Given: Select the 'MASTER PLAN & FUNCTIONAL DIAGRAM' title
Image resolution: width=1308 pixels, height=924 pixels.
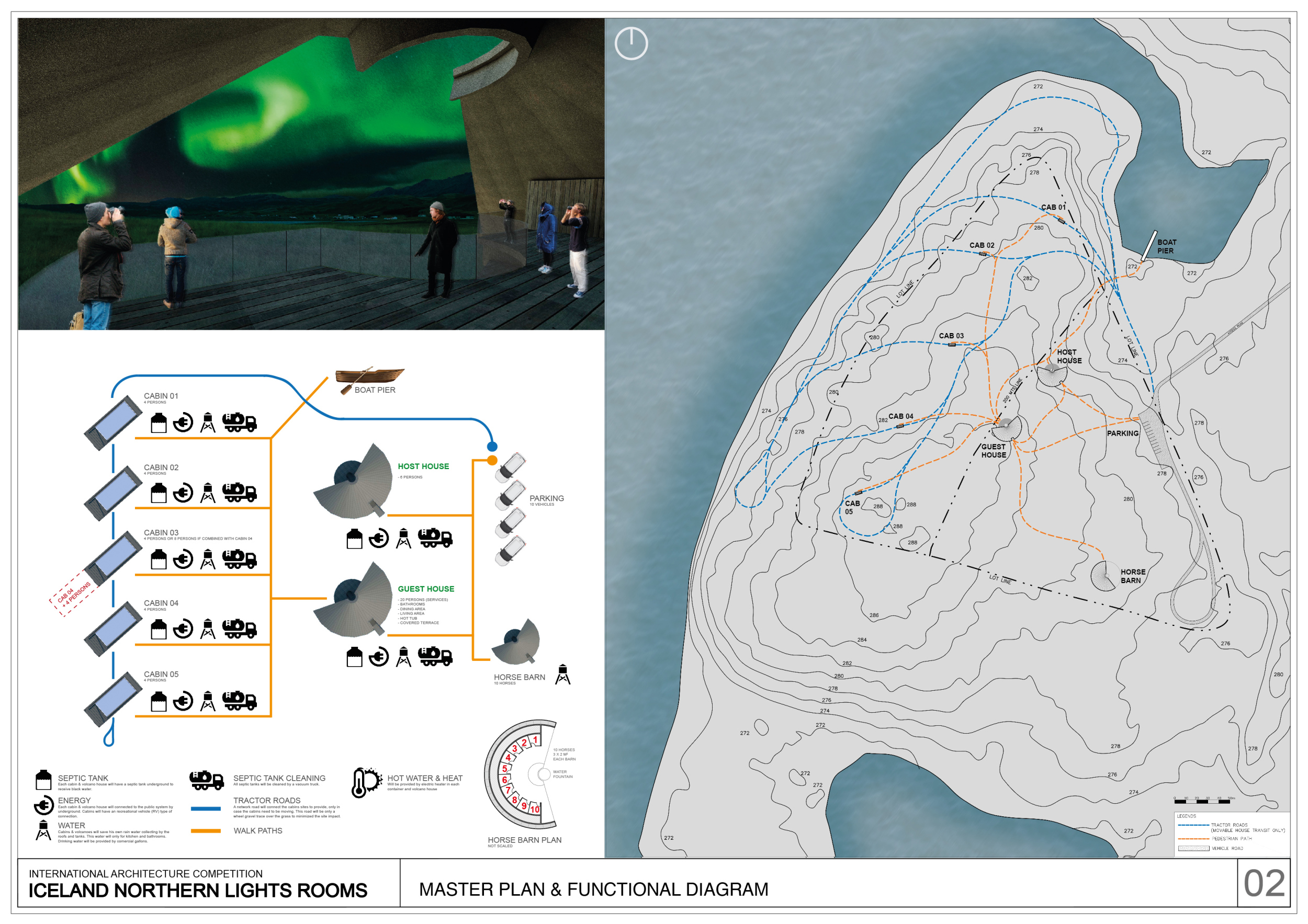Looking at the screenshot, I should (594, 889).
